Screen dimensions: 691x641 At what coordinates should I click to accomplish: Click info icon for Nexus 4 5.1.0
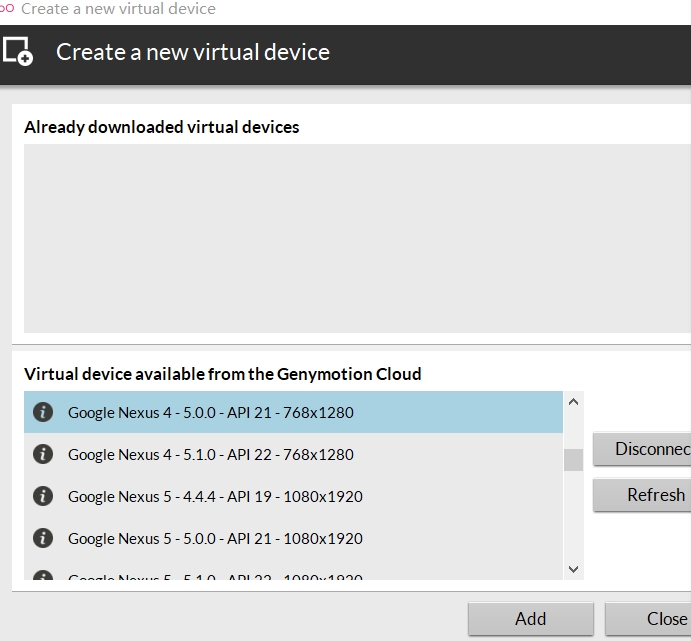43,454
